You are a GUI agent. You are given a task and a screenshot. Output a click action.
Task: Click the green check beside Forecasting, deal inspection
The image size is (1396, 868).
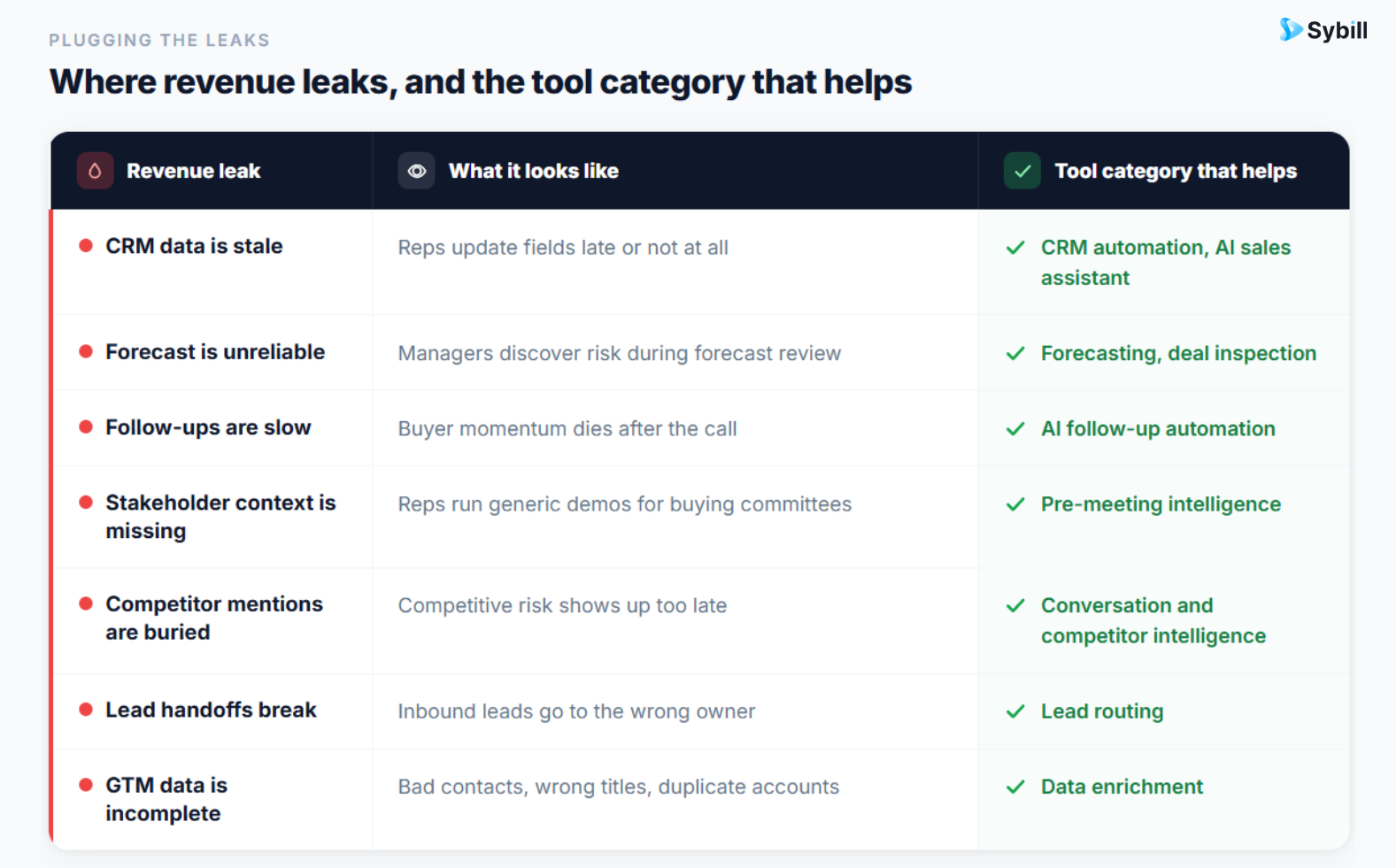coord(1015,354)
